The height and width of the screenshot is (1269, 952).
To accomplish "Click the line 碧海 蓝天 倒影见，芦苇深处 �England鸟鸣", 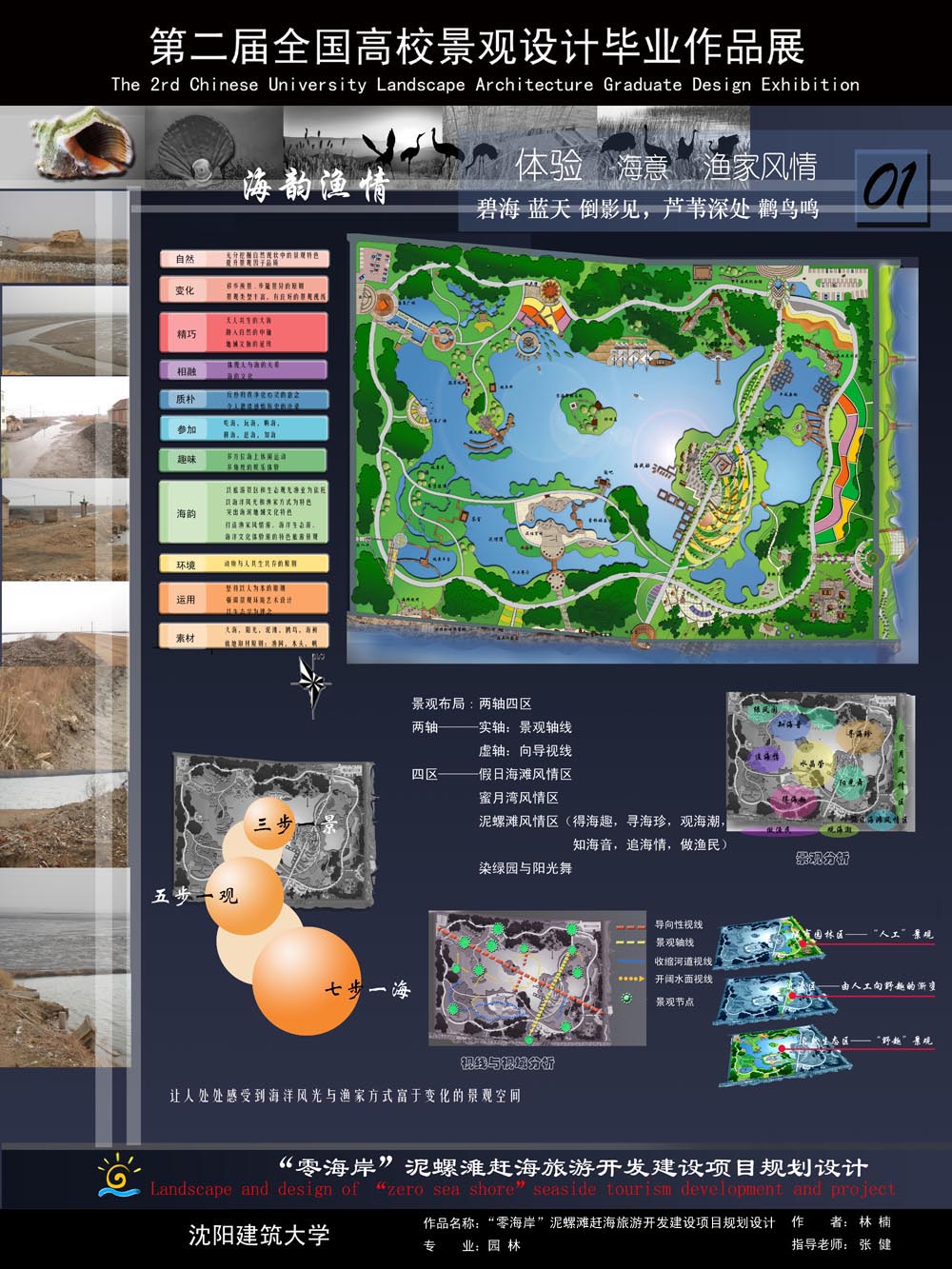I will [647, 208].
